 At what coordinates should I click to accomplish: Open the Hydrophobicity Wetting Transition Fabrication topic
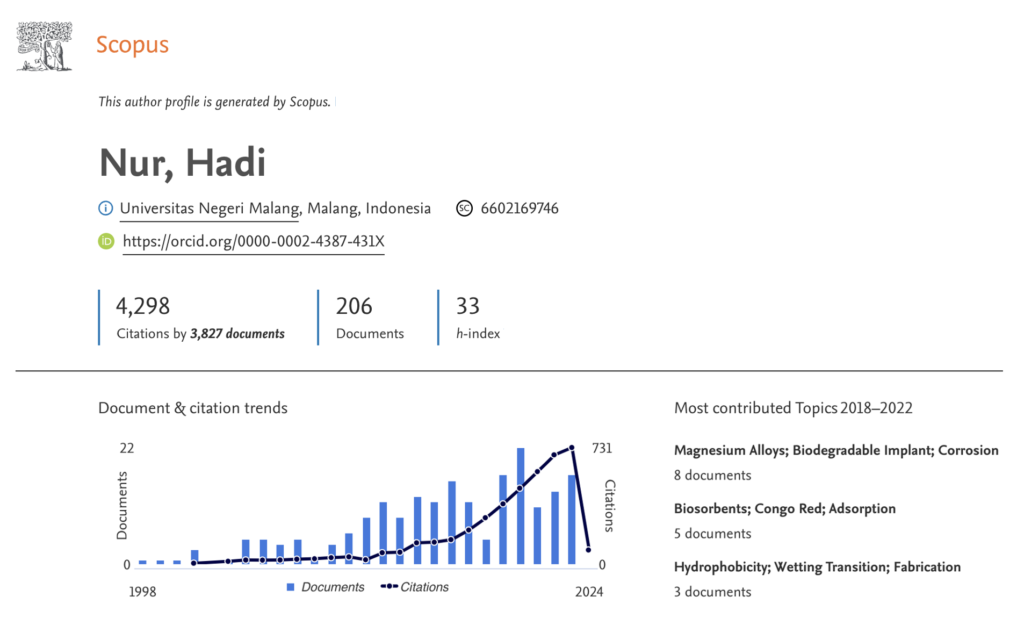click(x=817, y=567)
